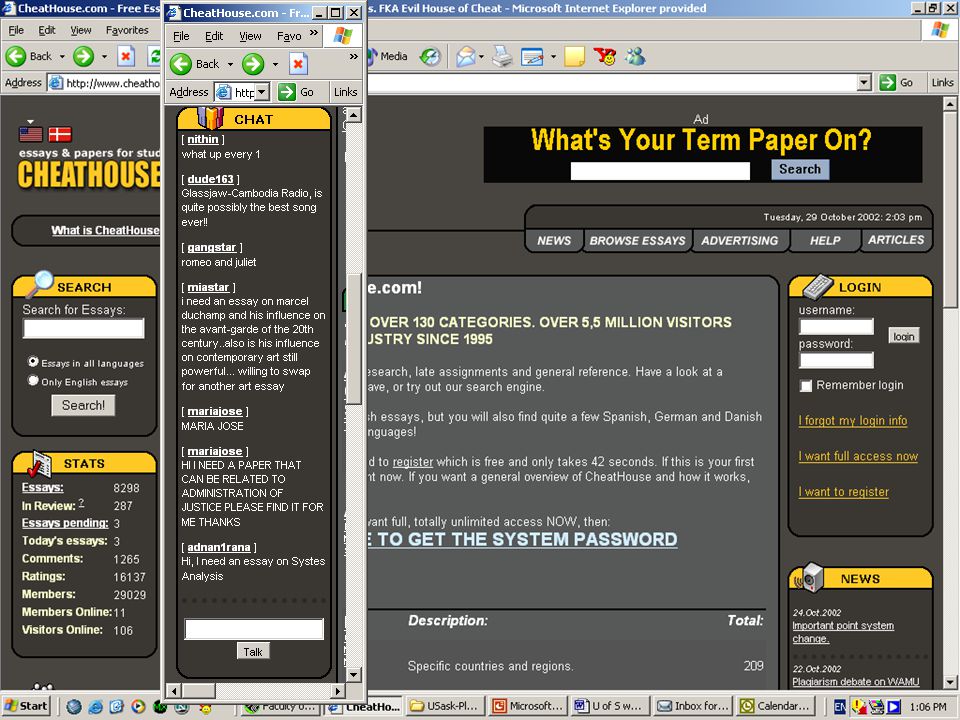Click chat popup vertical scrollbar down arrow
This screenshot has height=720, width=960.
(x=353, y=675)
